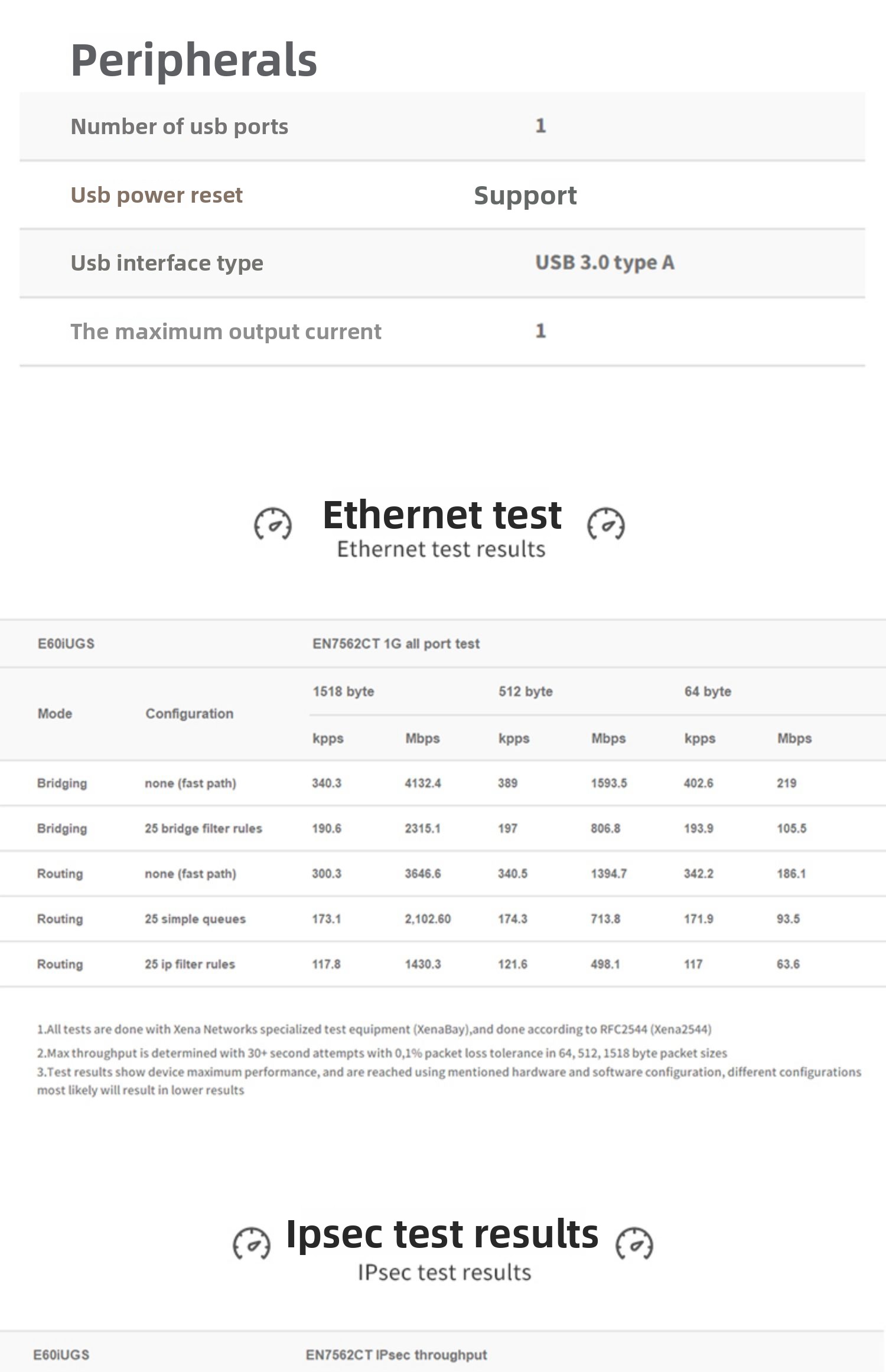Select the 1518 byte column header
This screenshot has width=886, height=1372.
point(343,691)
